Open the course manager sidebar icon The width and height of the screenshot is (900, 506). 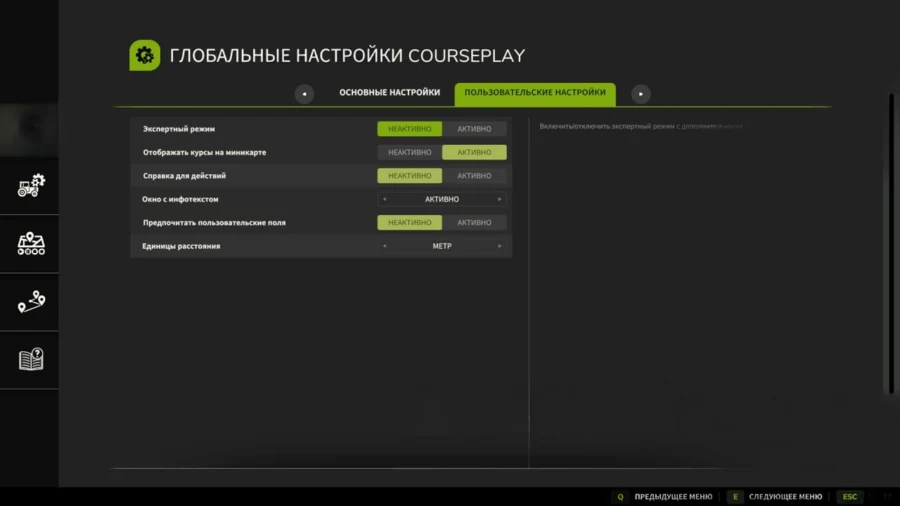31,243
